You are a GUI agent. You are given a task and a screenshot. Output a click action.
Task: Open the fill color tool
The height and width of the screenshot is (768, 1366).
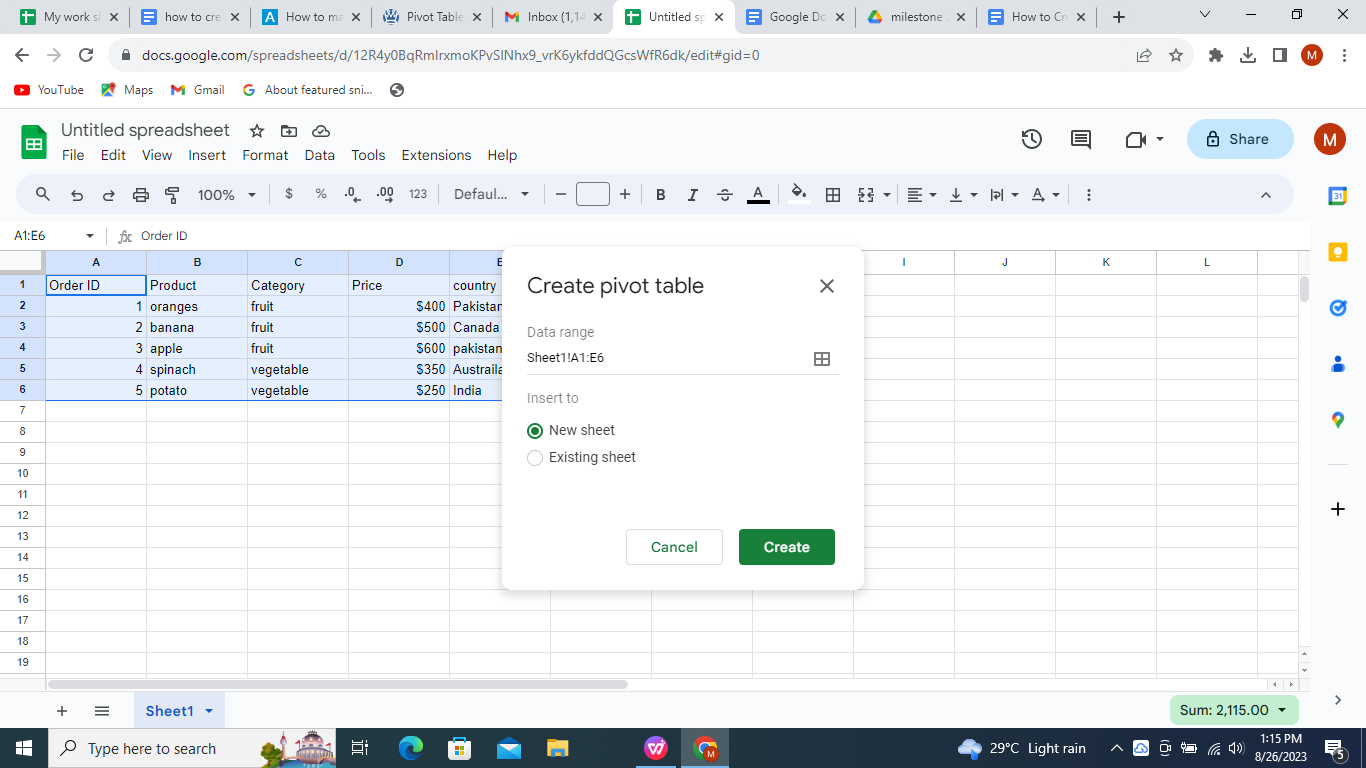[798, 194]
